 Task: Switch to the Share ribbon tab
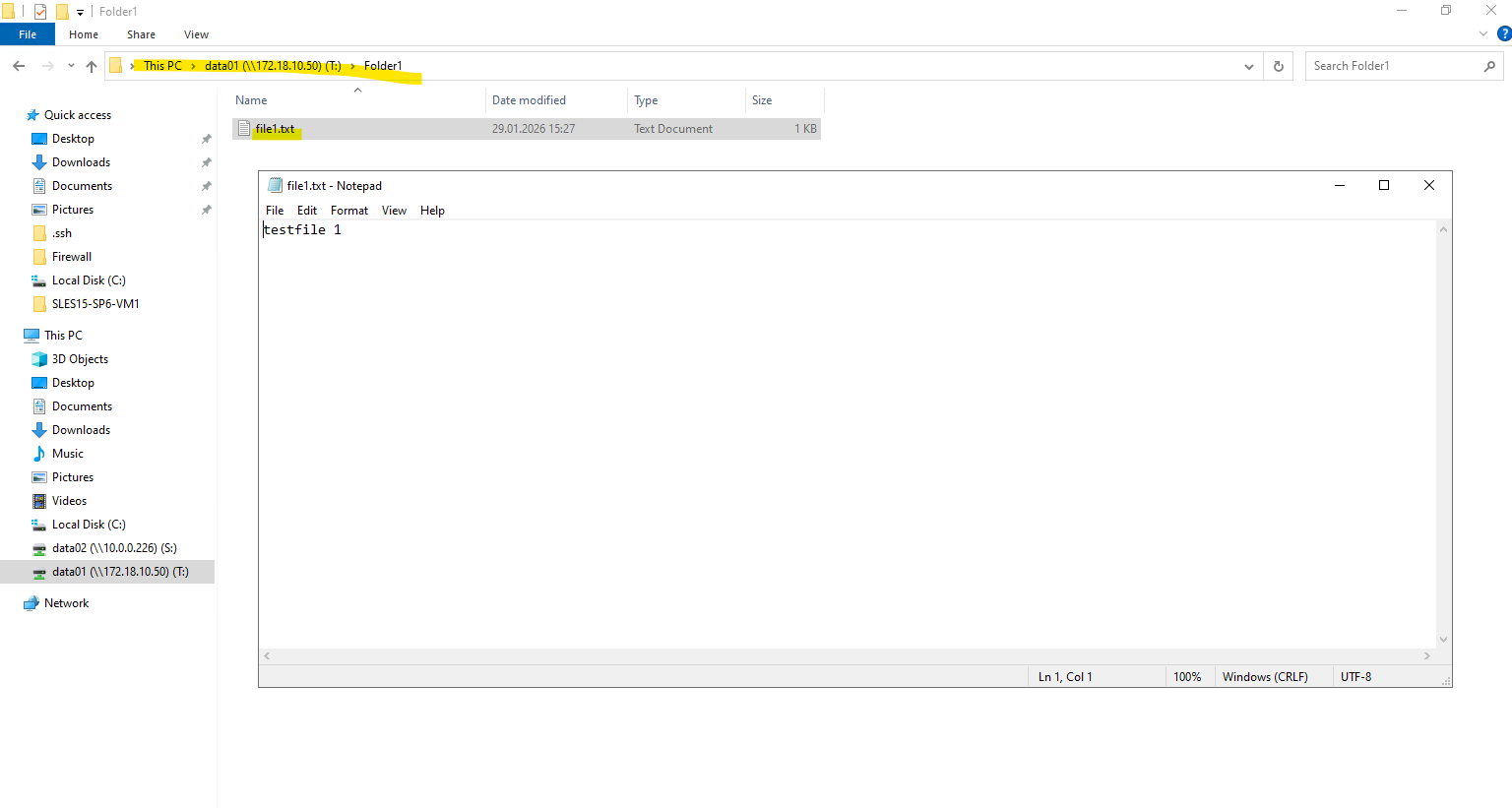pyautogui.click(x=141, y=34)
